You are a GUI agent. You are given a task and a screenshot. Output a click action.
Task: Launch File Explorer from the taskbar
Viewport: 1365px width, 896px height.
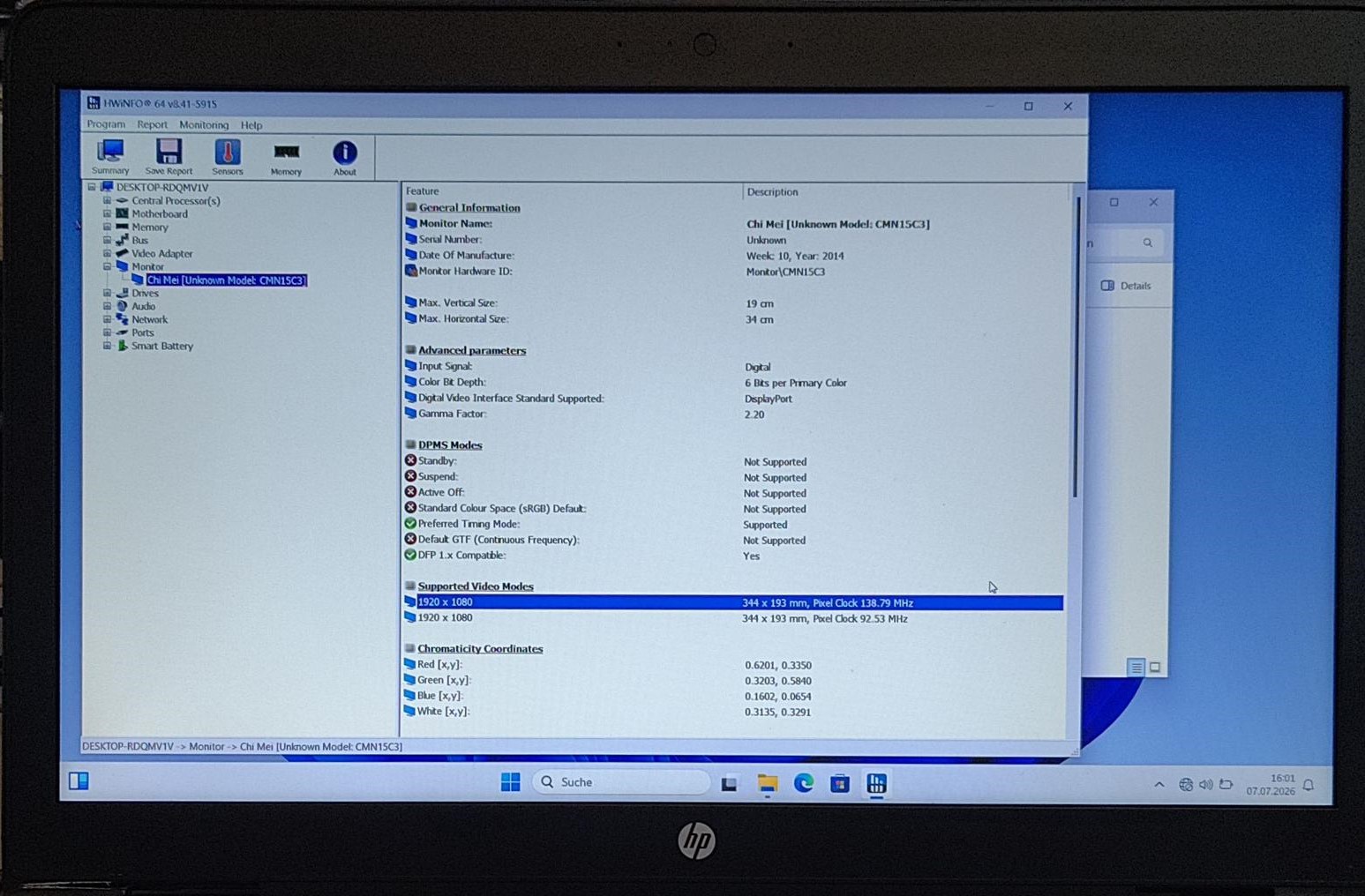tap(767, 783)
